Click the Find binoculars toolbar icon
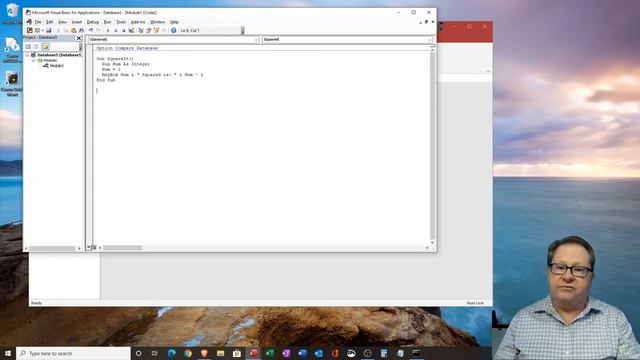 (81, 31)
